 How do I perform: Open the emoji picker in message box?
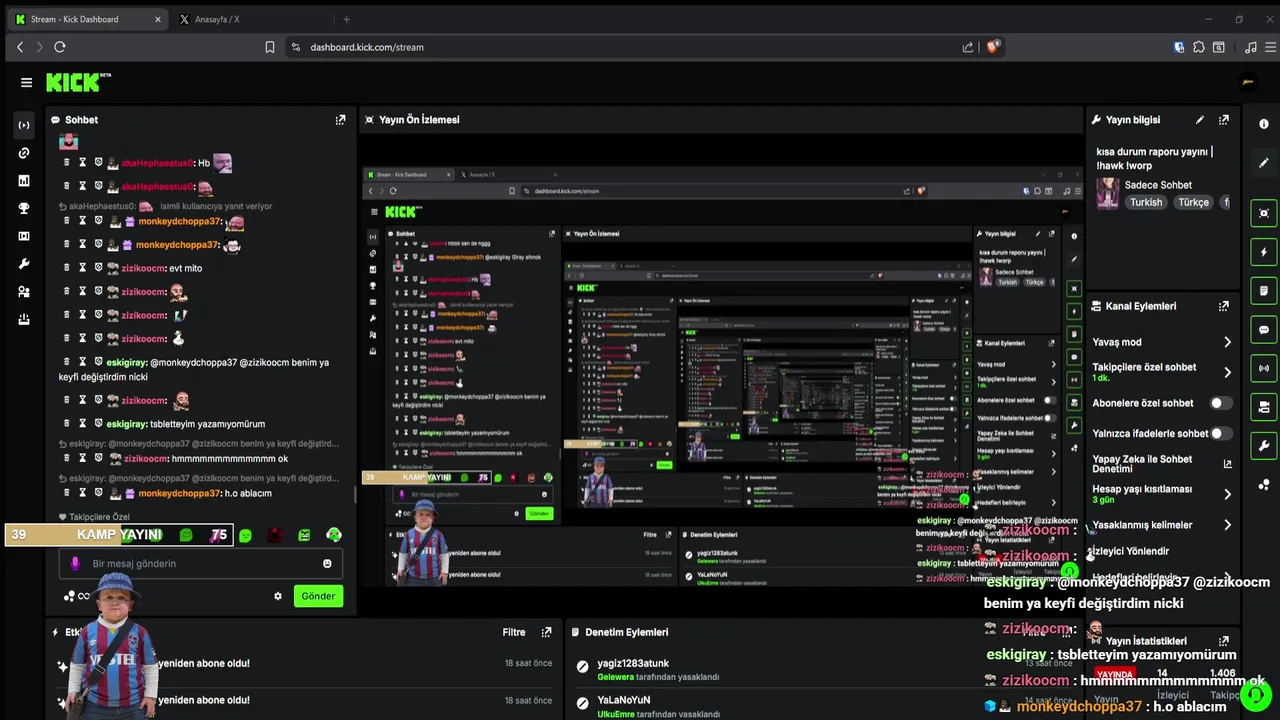point(327,563)
